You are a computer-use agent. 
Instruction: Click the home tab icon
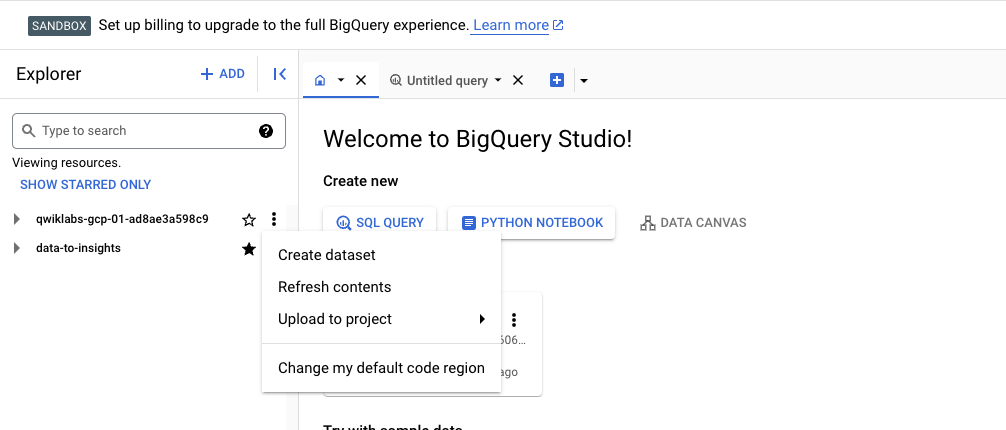click(x=320, y=80)
